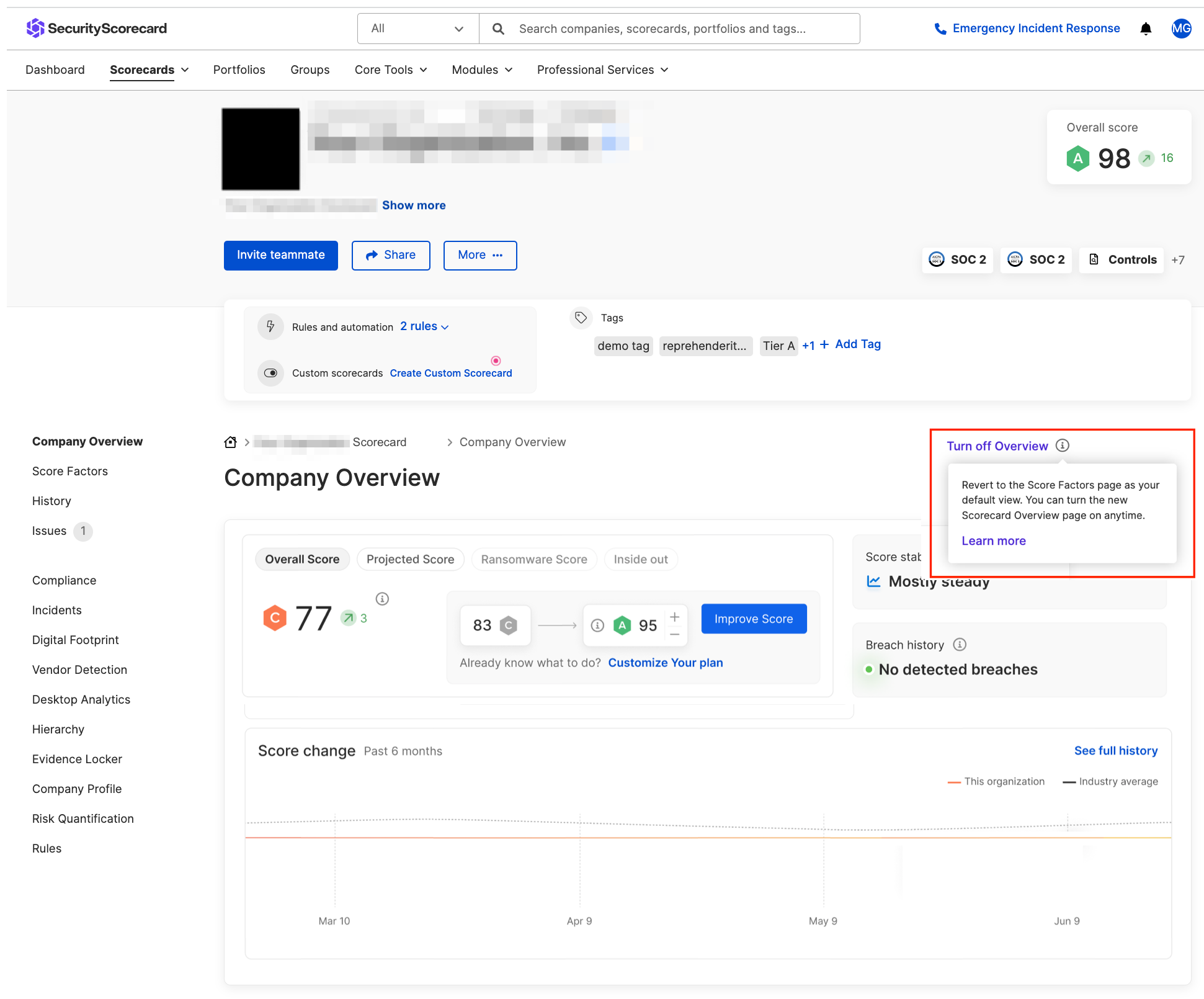Open the notifications bell

(1146, 29)
